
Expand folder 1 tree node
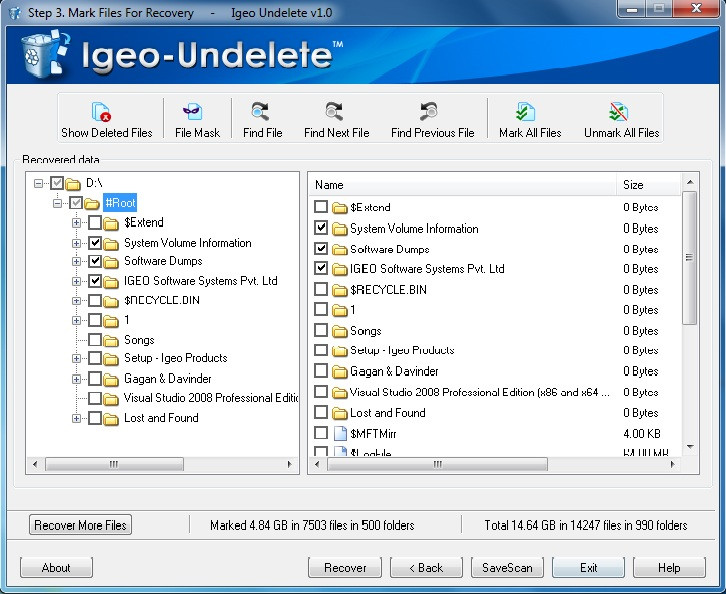point(76,320)
